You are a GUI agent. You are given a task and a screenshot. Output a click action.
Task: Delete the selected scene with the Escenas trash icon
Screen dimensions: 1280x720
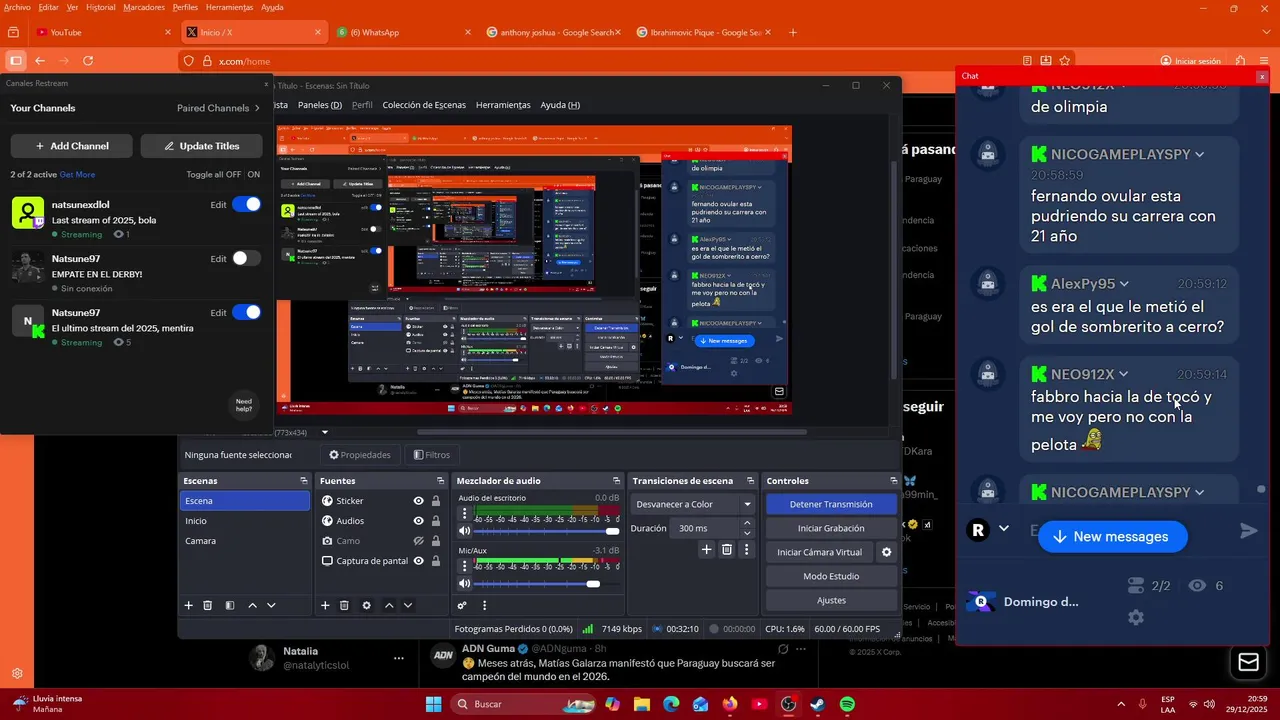[x=208, y=605]
